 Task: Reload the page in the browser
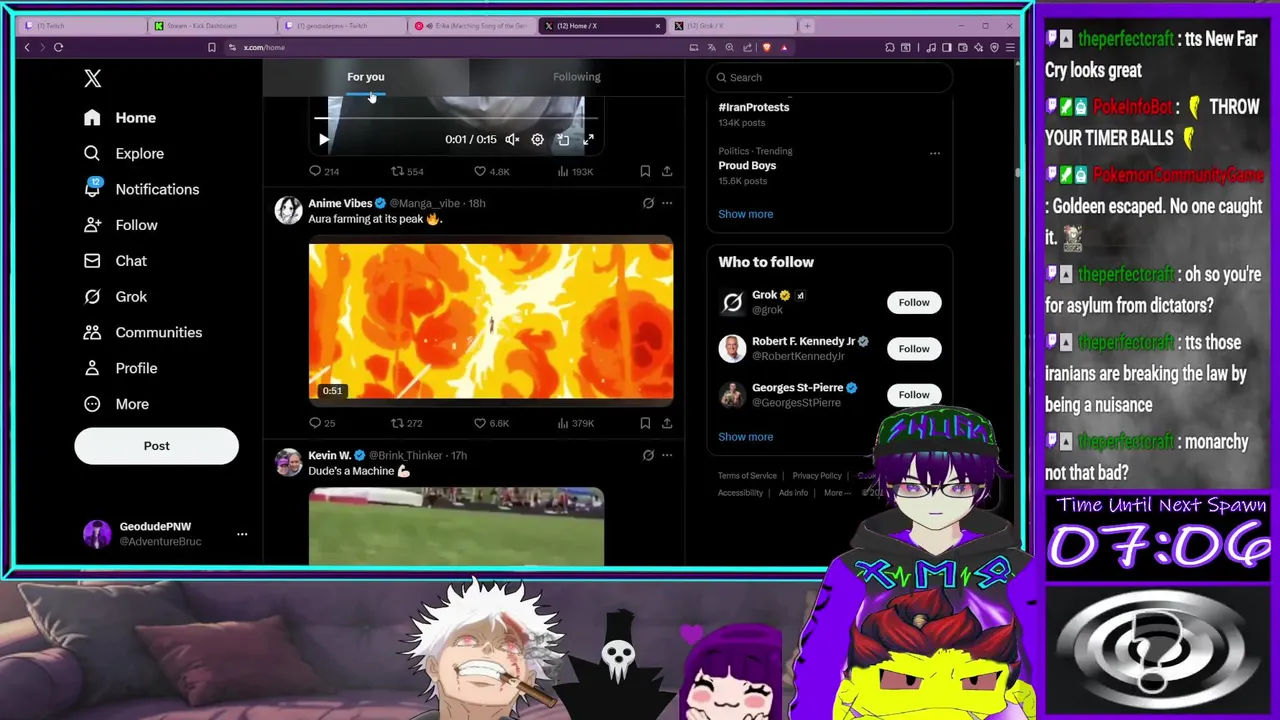[58, 47]
